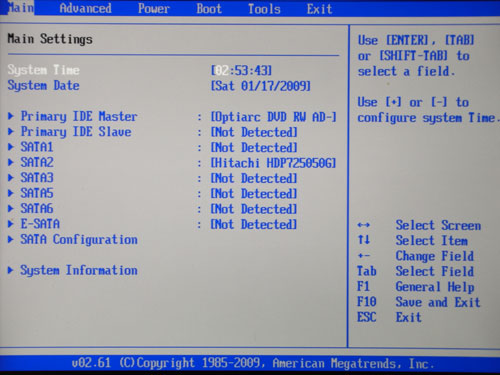500x375 pixels.
Task: Select the System Time label
Action: click(44, 70)
